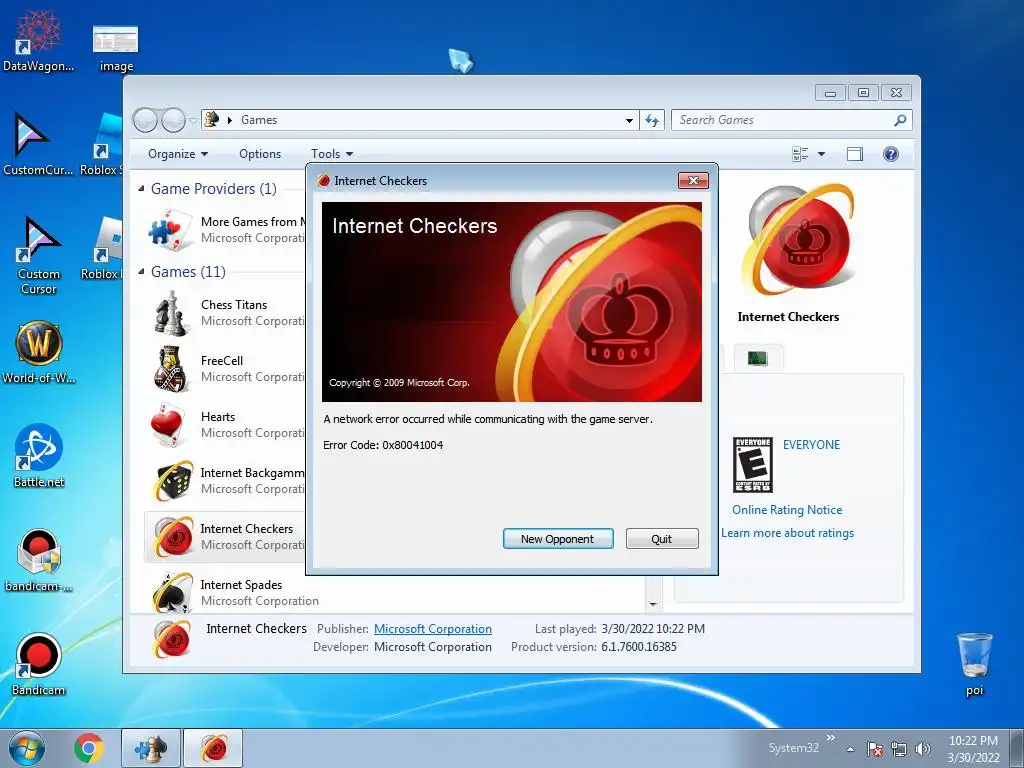Click the search magnifier icon
The image size is (1024, 768).
[x=900, y=120]
